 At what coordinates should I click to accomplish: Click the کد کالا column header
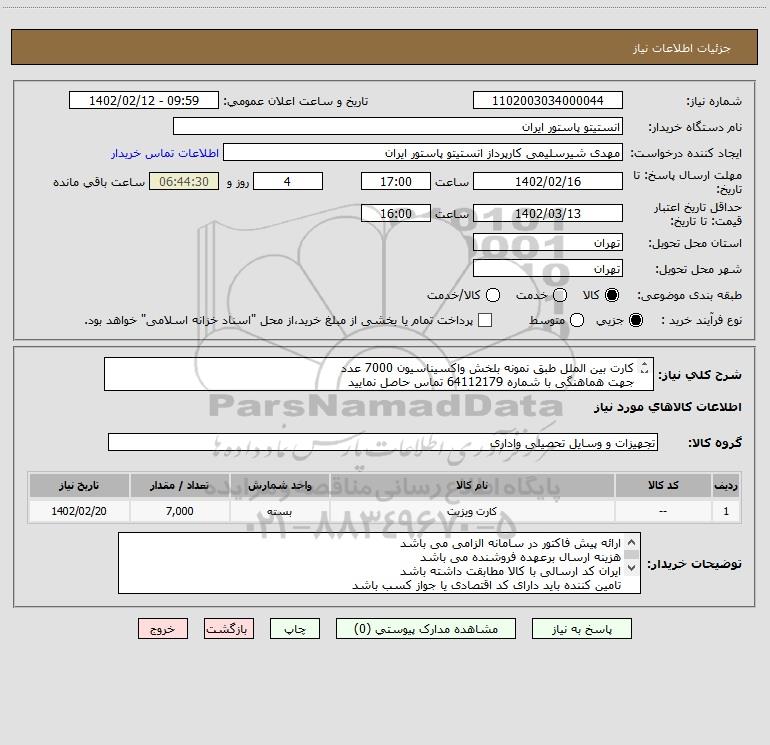click(x=663, y=485)
